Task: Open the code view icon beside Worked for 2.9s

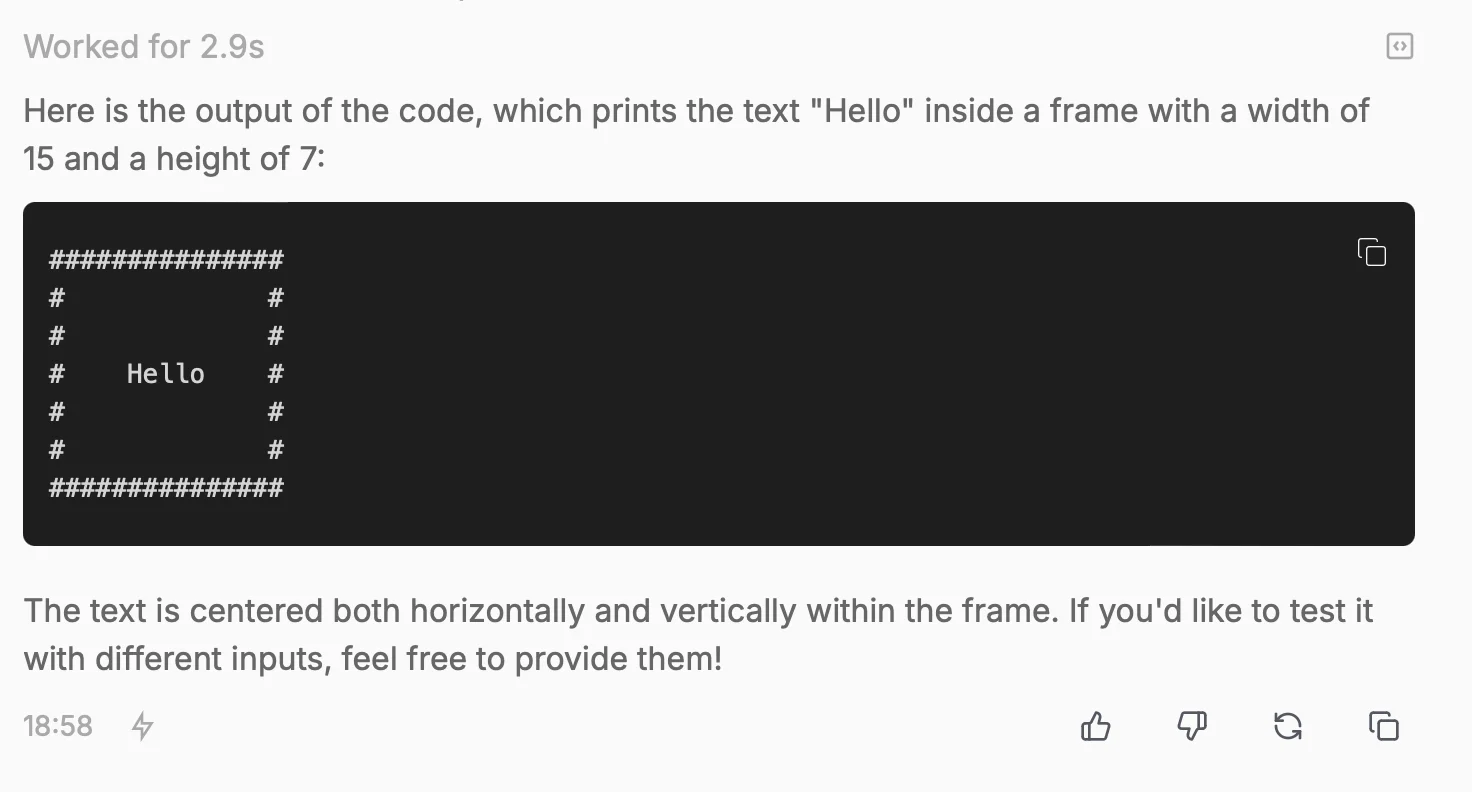Action: tap(1400, 46)
